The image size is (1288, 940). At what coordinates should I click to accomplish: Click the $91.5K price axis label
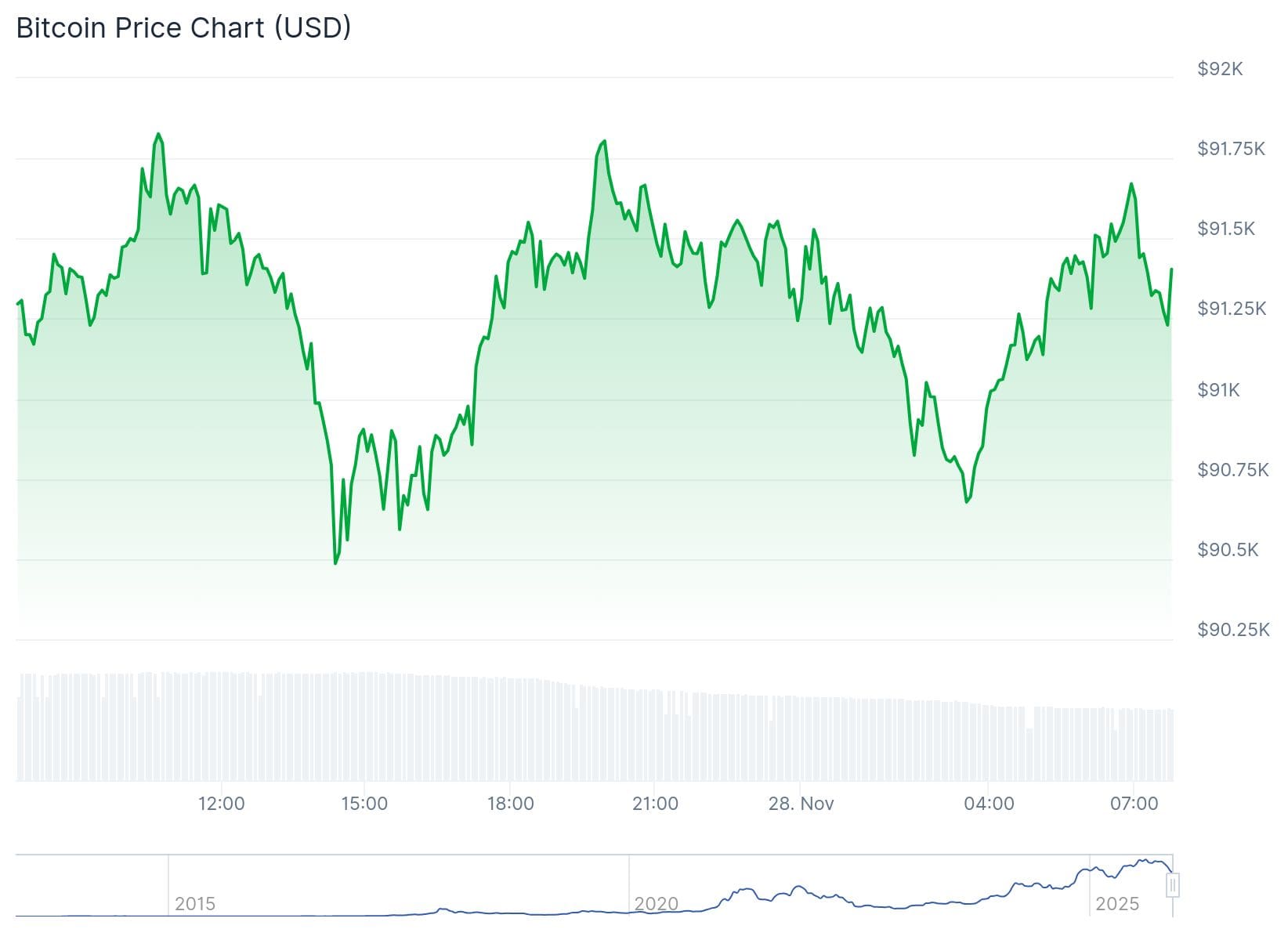tap(1225, 229)
